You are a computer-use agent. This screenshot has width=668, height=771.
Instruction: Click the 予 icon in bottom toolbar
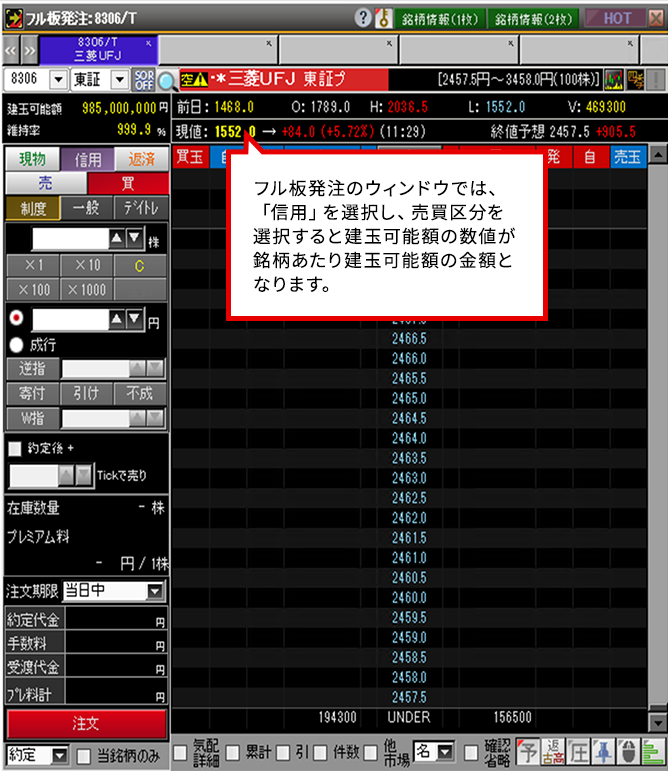(x=528, y=751)
